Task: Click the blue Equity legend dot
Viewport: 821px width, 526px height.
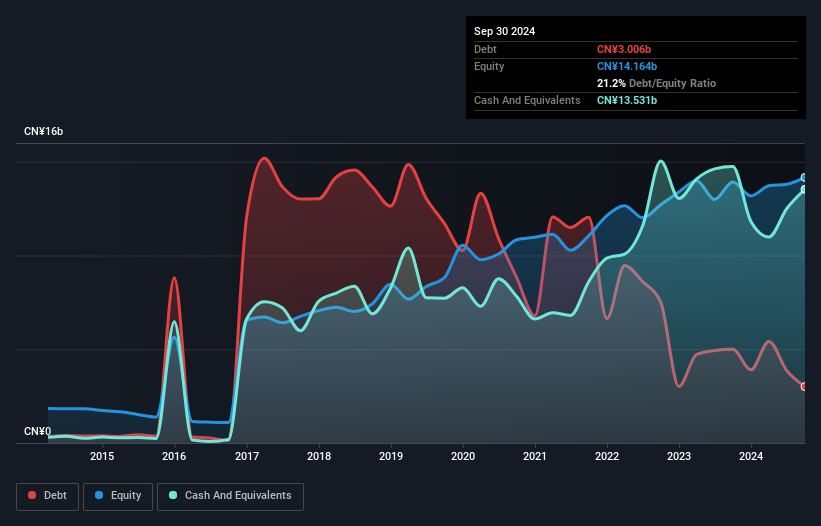Action: pos(99,495)
